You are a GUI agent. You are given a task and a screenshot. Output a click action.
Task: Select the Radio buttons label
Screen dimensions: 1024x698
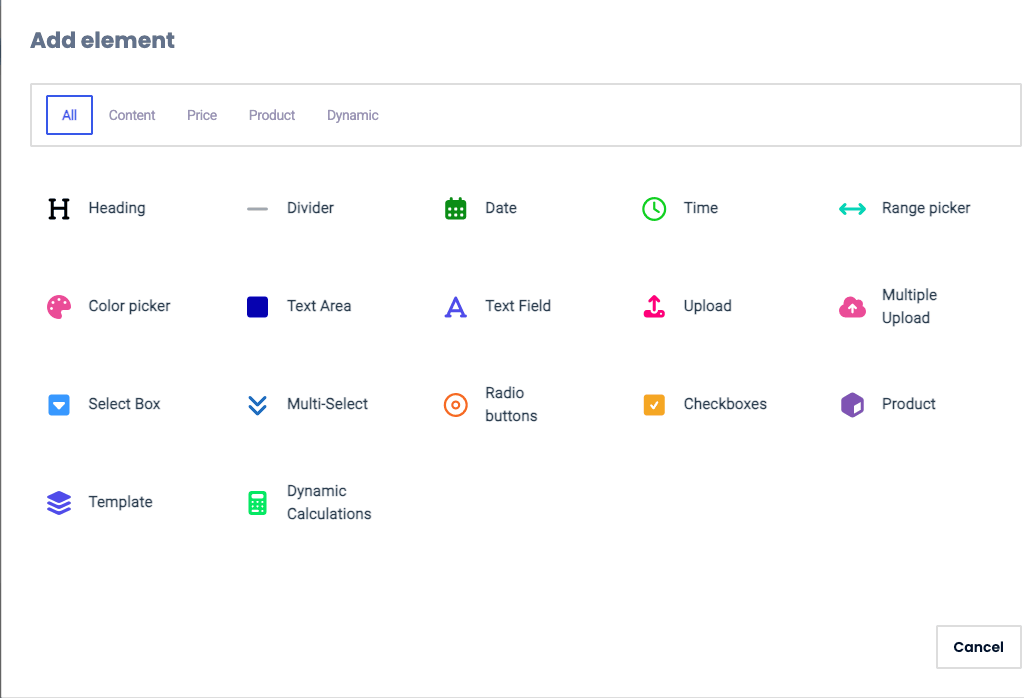coord(511,404)
